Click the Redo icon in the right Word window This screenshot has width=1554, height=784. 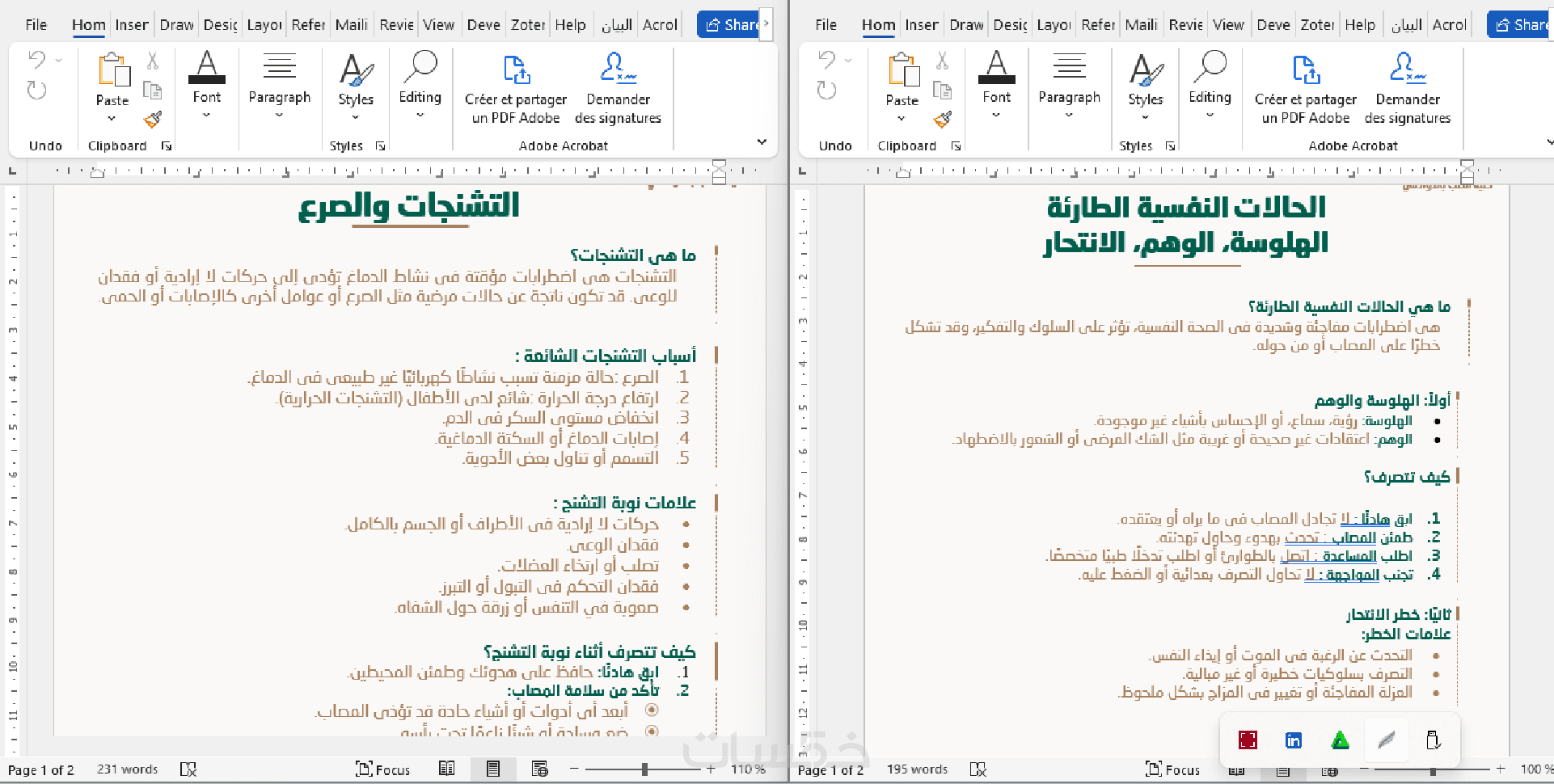click(x=826, y=90)
